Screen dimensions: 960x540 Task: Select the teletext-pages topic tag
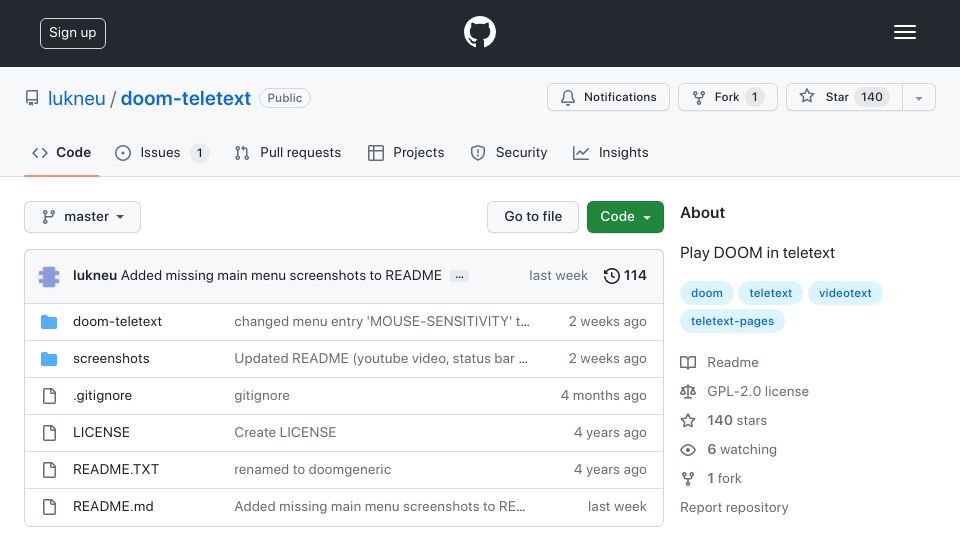pyautogui.click(x=732, y=321)
